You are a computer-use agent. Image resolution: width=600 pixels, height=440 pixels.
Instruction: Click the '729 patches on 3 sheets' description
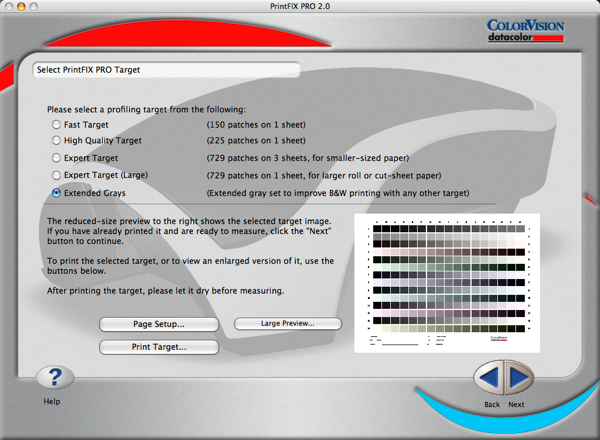coord(308,158)
